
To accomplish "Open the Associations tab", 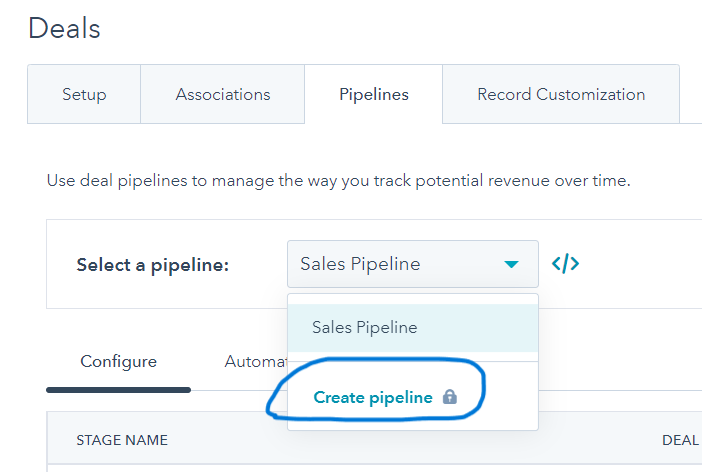I will click(223, 95).
